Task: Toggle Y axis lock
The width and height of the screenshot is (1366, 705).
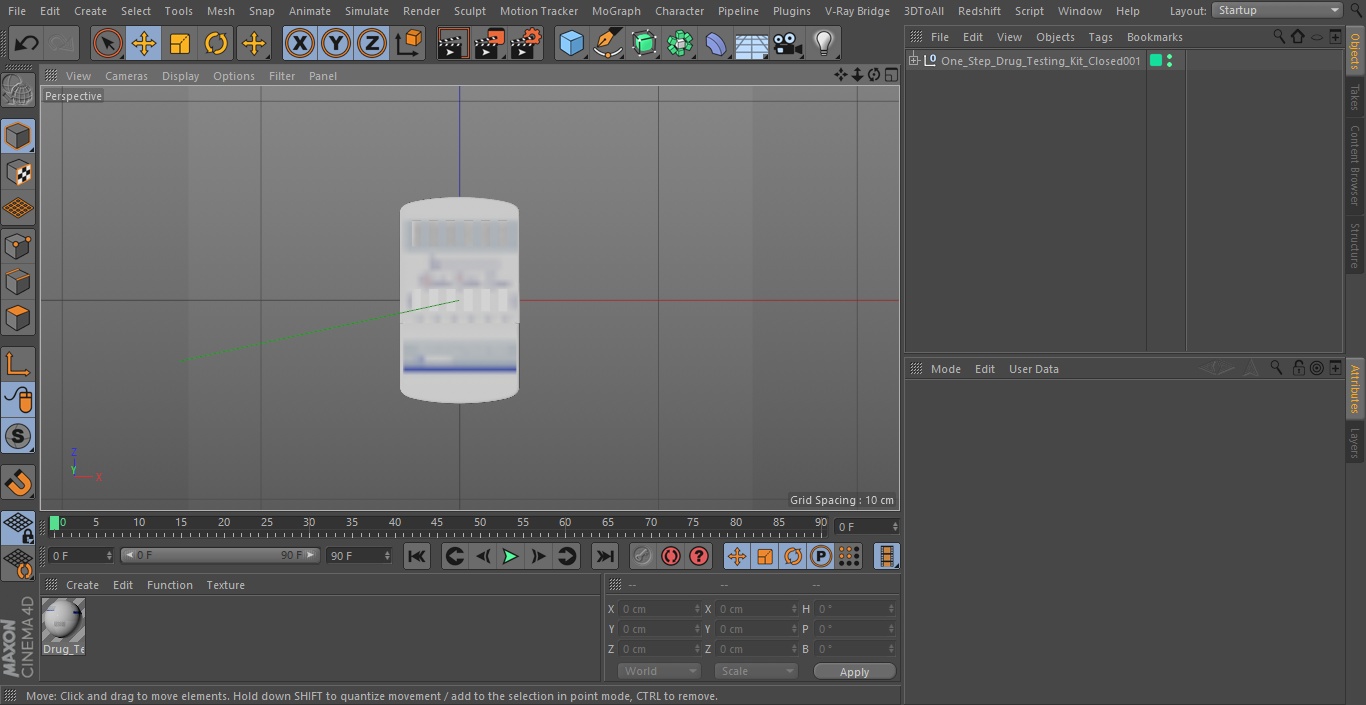Action: click(336, 43)
